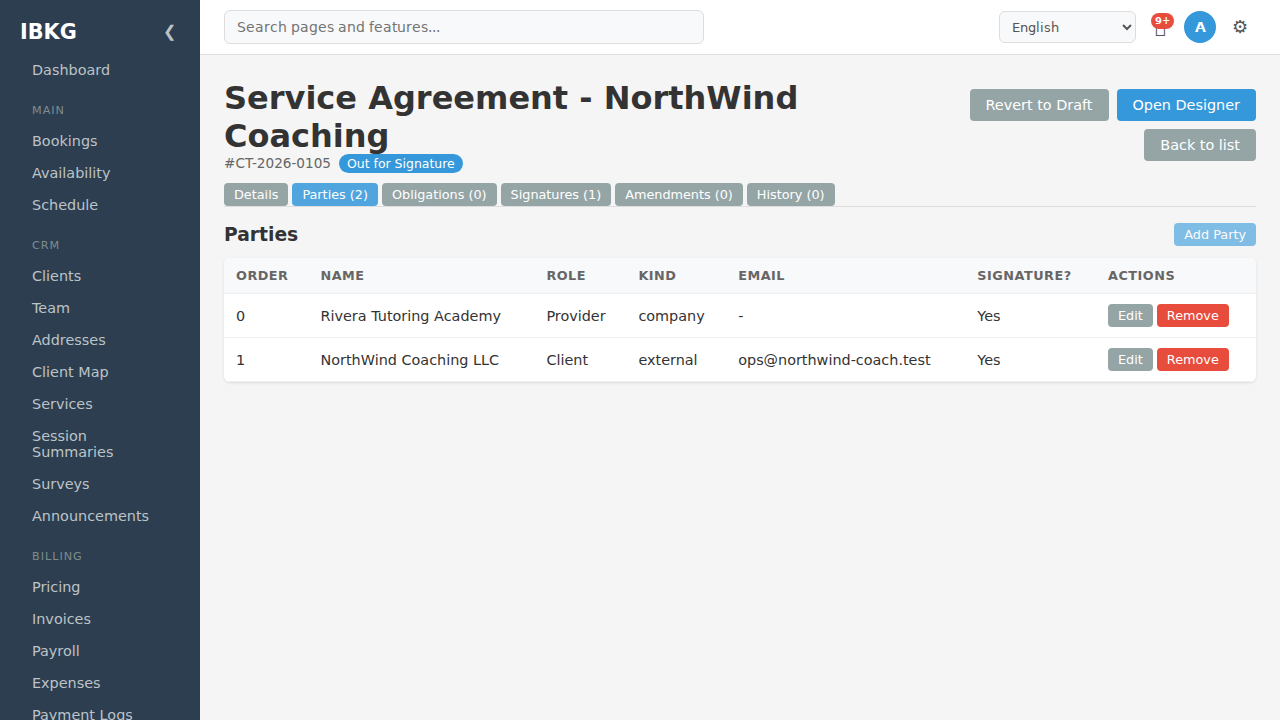This screenshot has width=1280, height=720.
Task: Click the contract number #CT-2026-0105
Action: (x=277, y=163)
